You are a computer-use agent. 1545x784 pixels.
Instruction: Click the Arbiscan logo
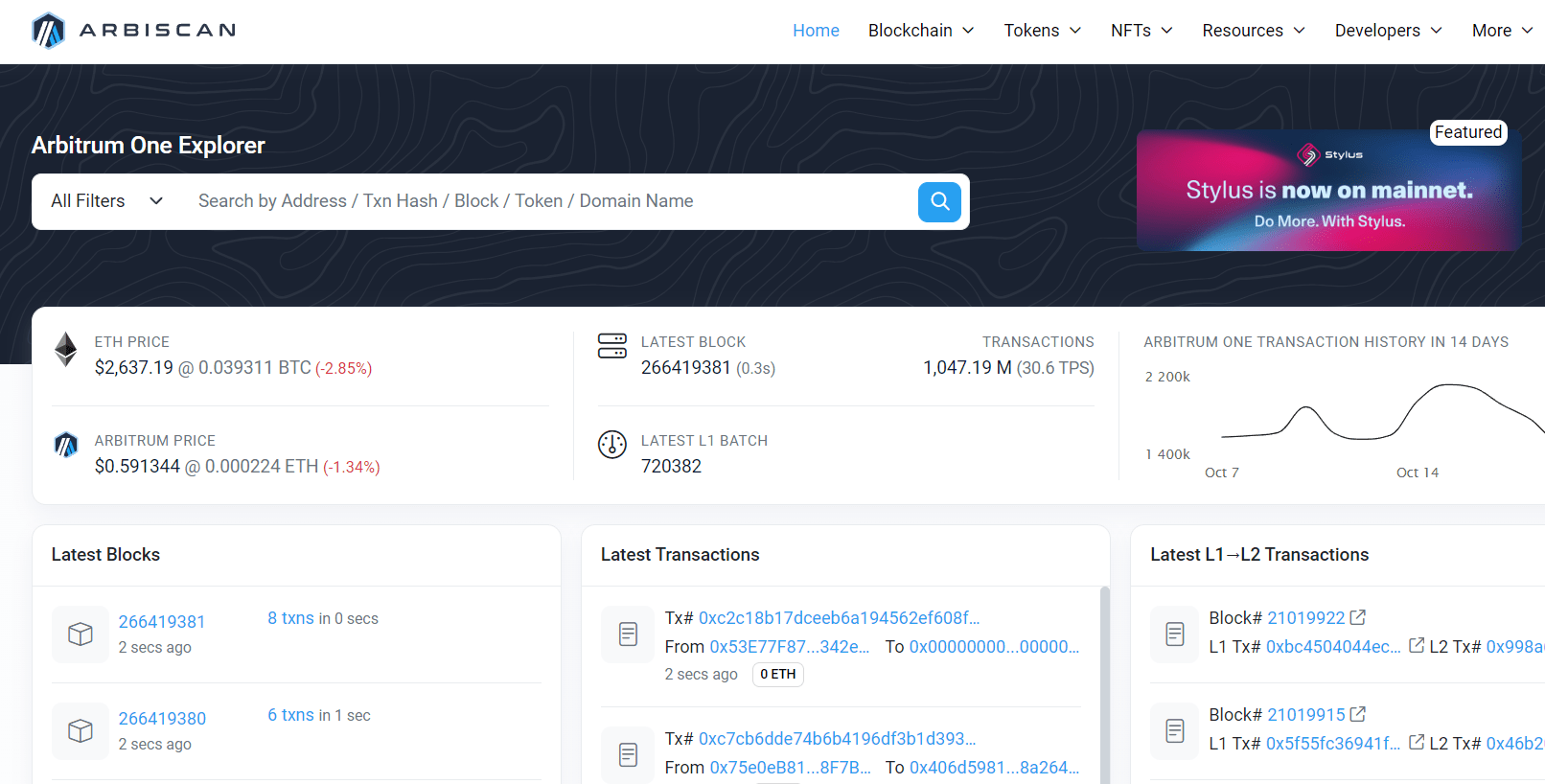pos(133,31)
